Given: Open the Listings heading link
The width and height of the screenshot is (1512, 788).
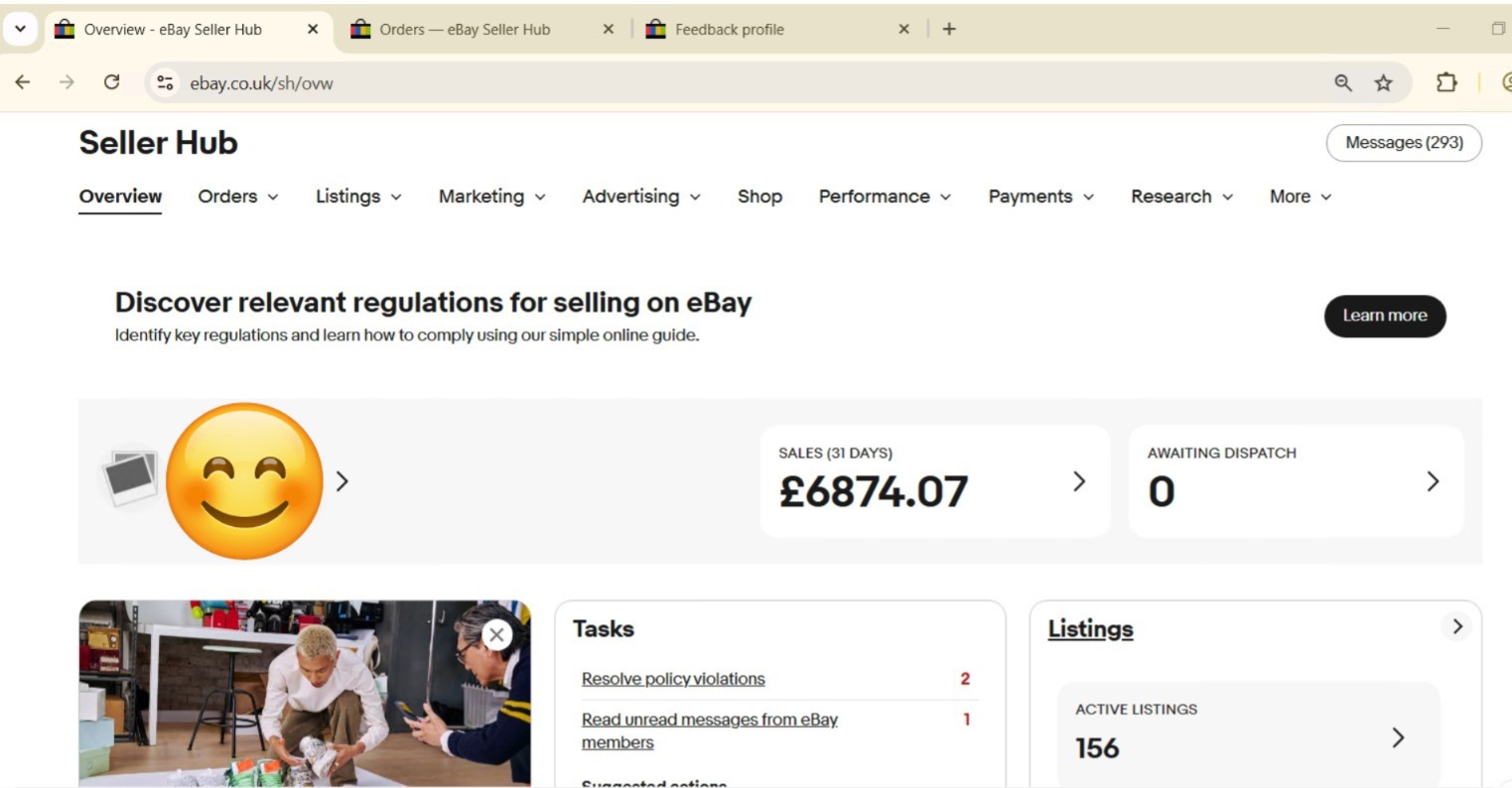Looking at the screenshot, I should click(x=1090, y=629).
